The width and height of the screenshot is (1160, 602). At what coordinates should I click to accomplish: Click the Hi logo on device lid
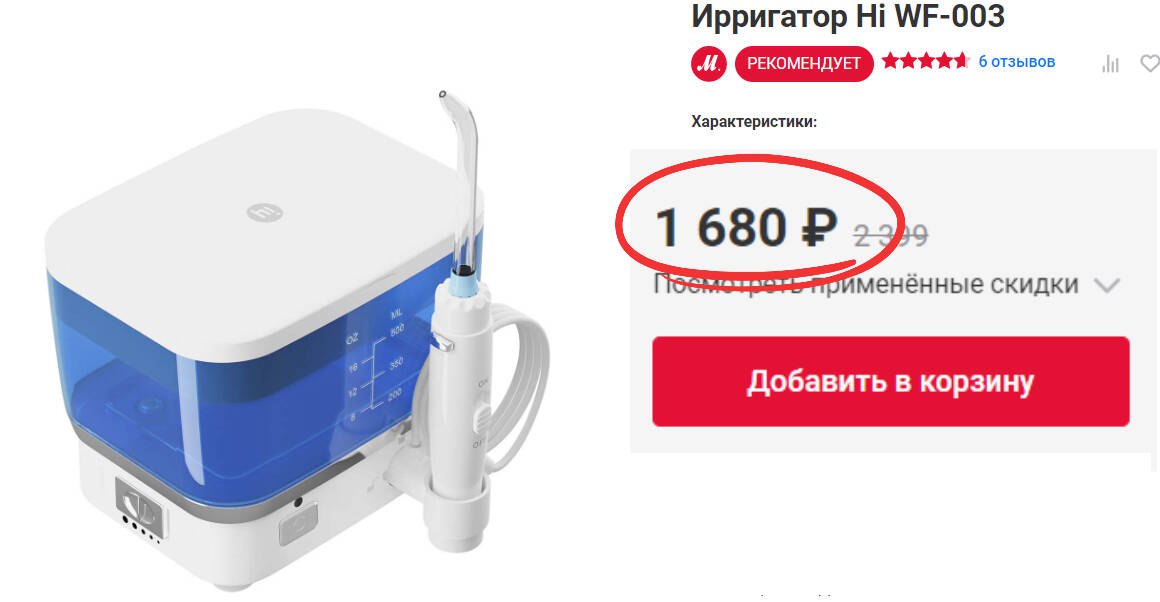pos(265,212)
